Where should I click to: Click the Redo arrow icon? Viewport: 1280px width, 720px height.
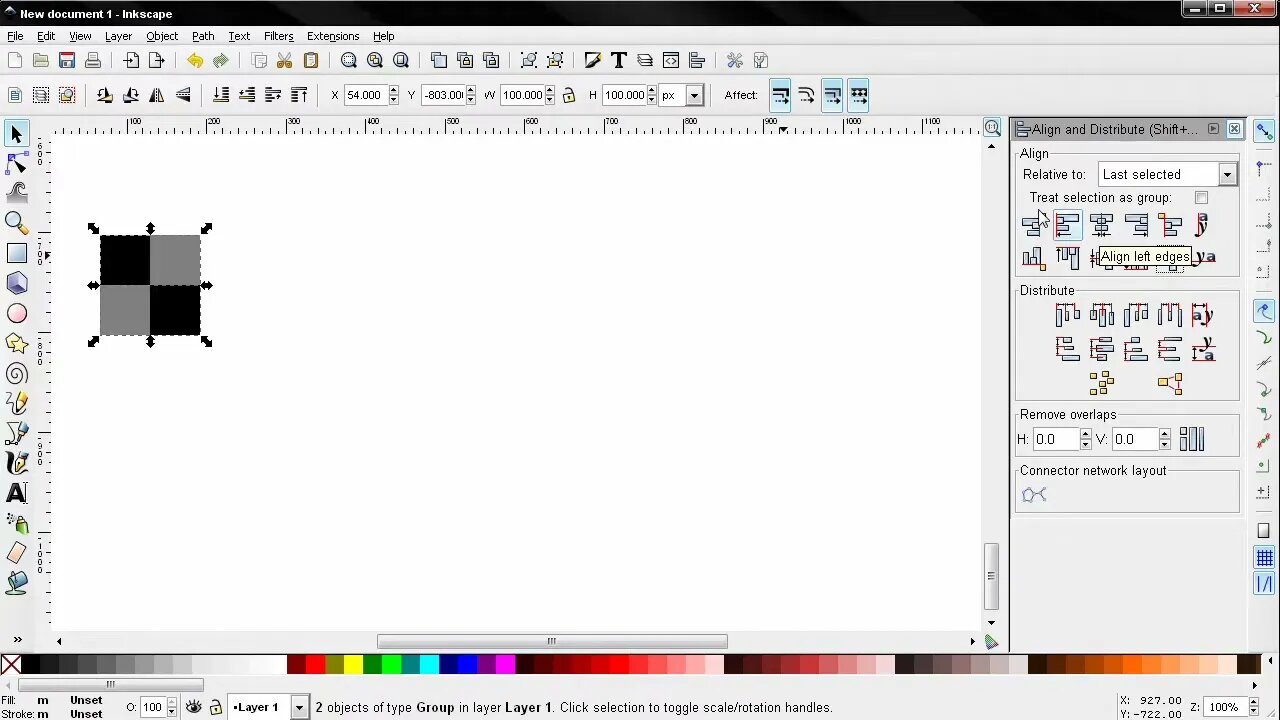(x=221, y=61)
